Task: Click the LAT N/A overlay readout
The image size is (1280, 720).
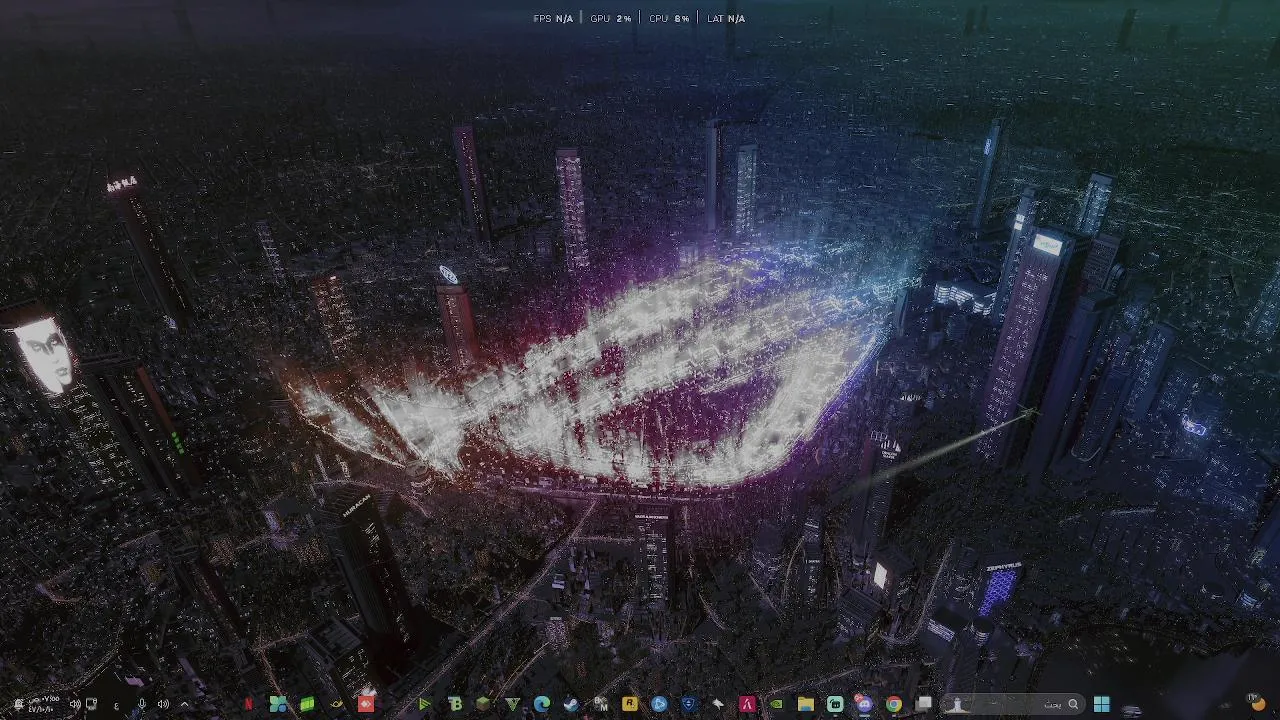Action: click(x=726, y=18)
